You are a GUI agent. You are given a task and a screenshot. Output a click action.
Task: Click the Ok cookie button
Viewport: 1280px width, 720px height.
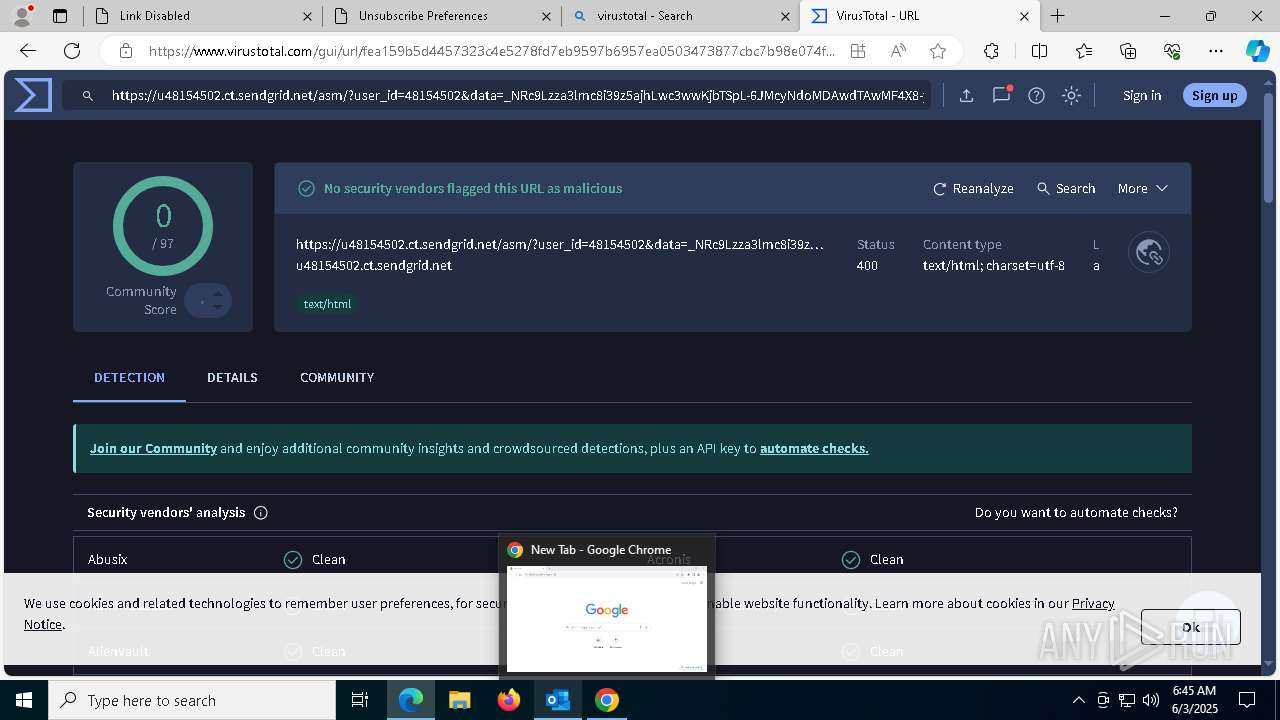click(x=1190, y=627)
